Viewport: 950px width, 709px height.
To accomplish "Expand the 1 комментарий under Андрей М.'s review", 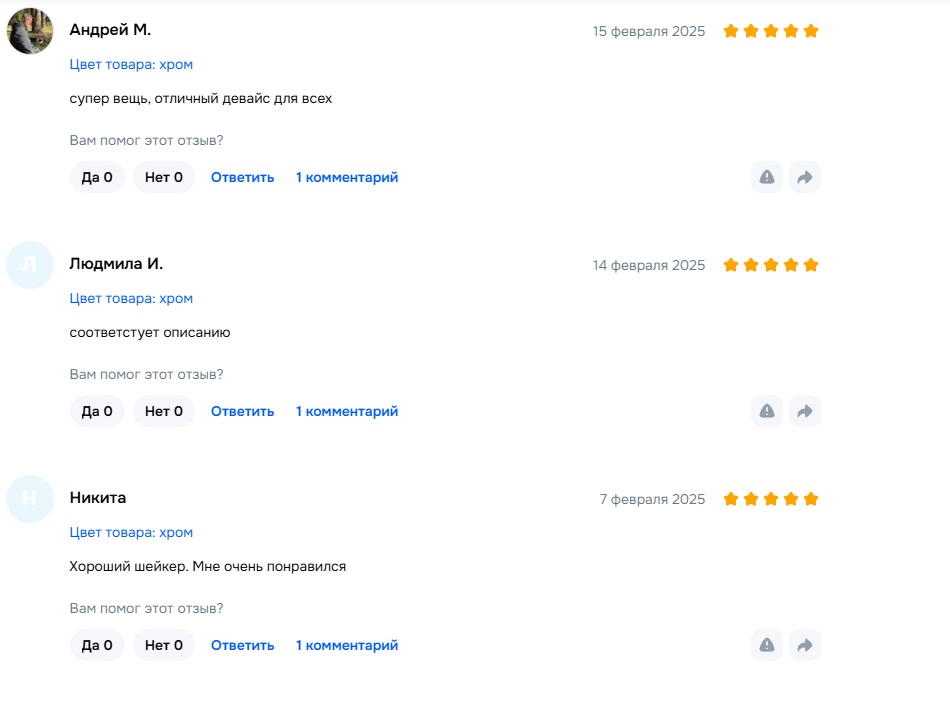I will 347,177.
